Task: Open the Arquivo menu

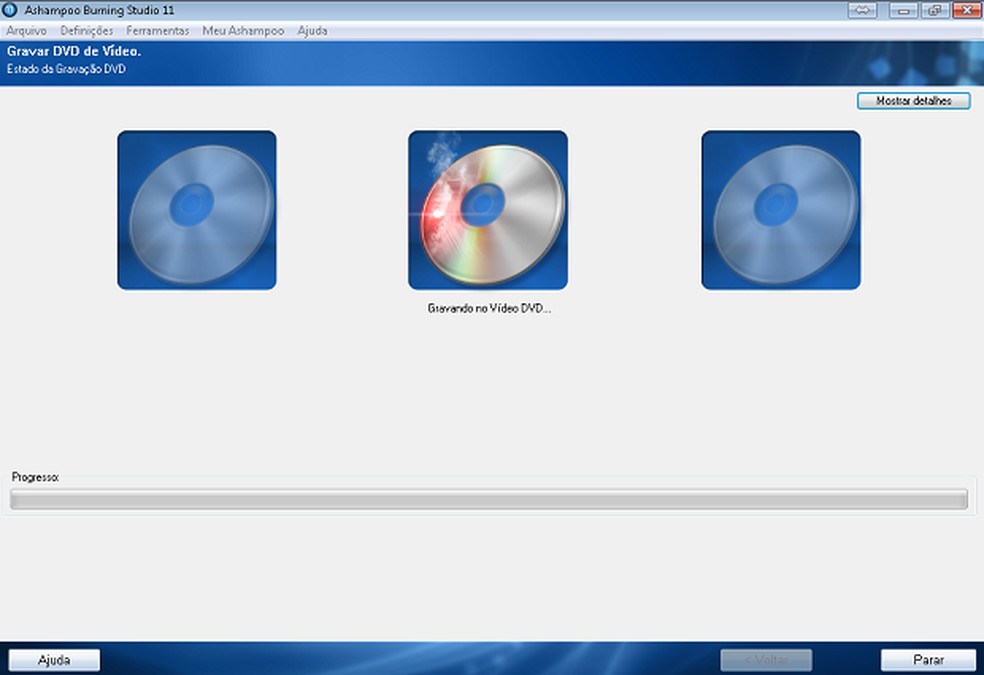Action: [26, 31]
